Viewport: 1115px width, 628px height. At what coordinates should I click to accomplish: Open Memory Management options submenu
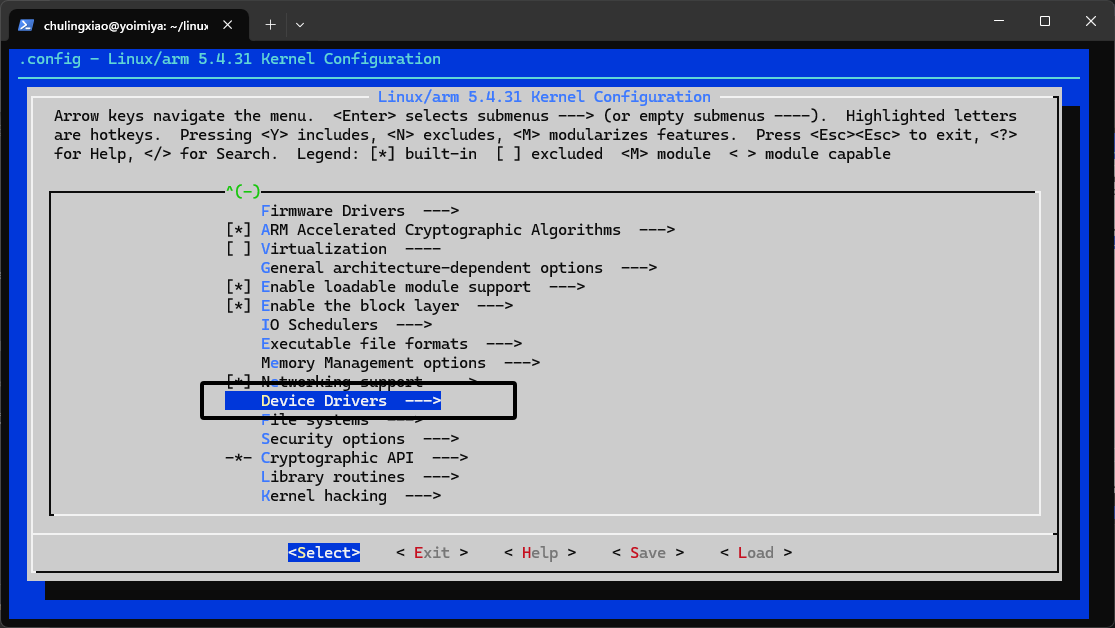click(x=400, y=363)
